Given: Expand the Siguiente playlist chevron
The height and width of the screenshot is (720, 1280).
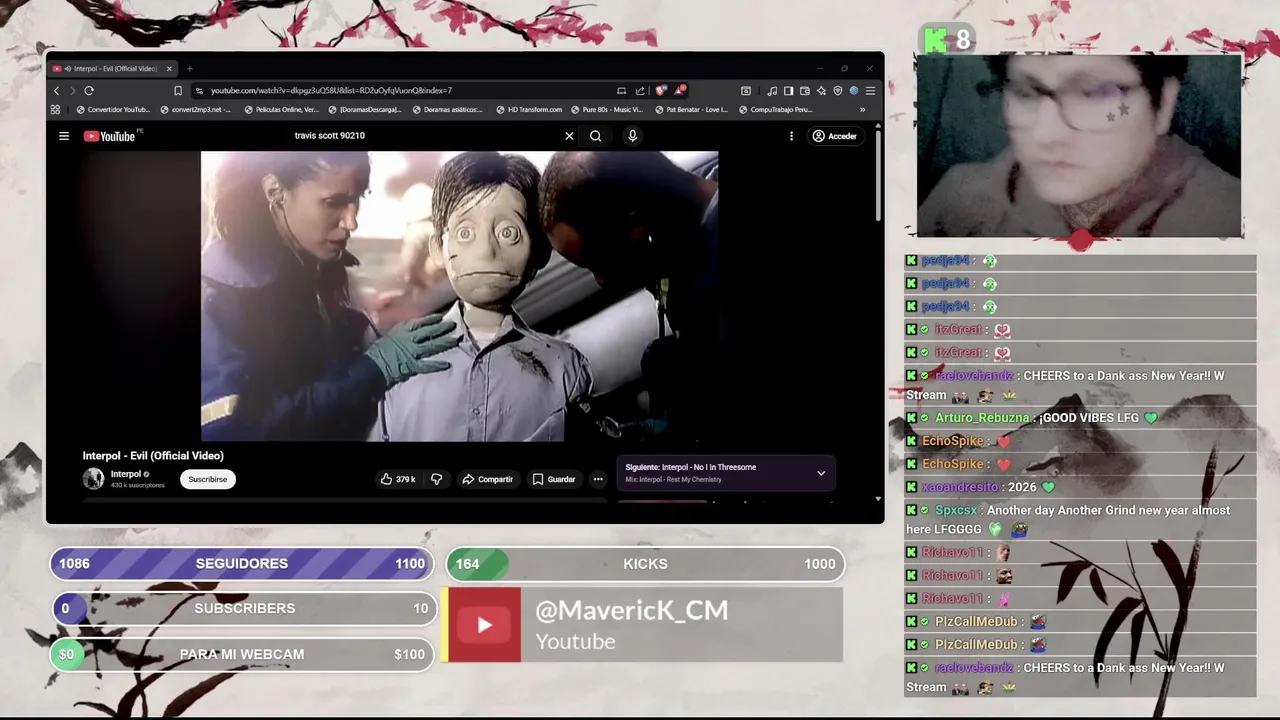Looking at the screenshot, I should (821, 473).
